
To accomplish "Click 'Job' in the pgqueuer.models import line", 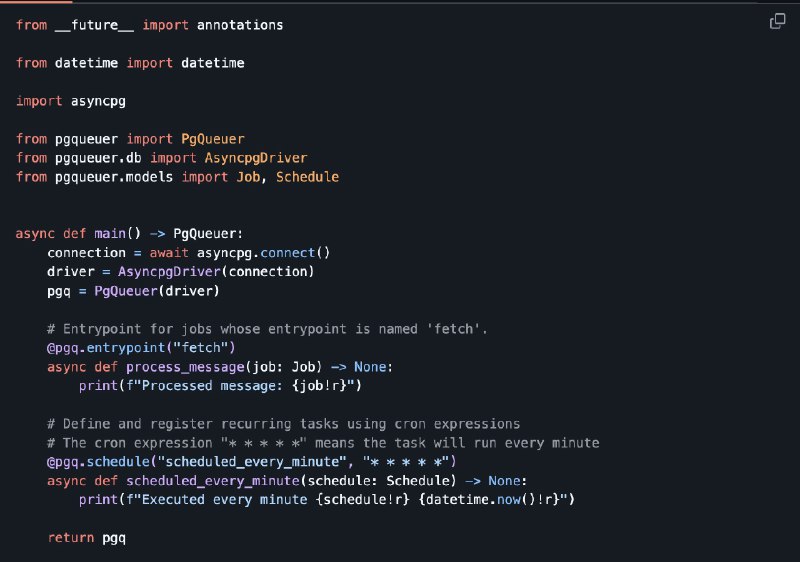I will pos(248,177).
